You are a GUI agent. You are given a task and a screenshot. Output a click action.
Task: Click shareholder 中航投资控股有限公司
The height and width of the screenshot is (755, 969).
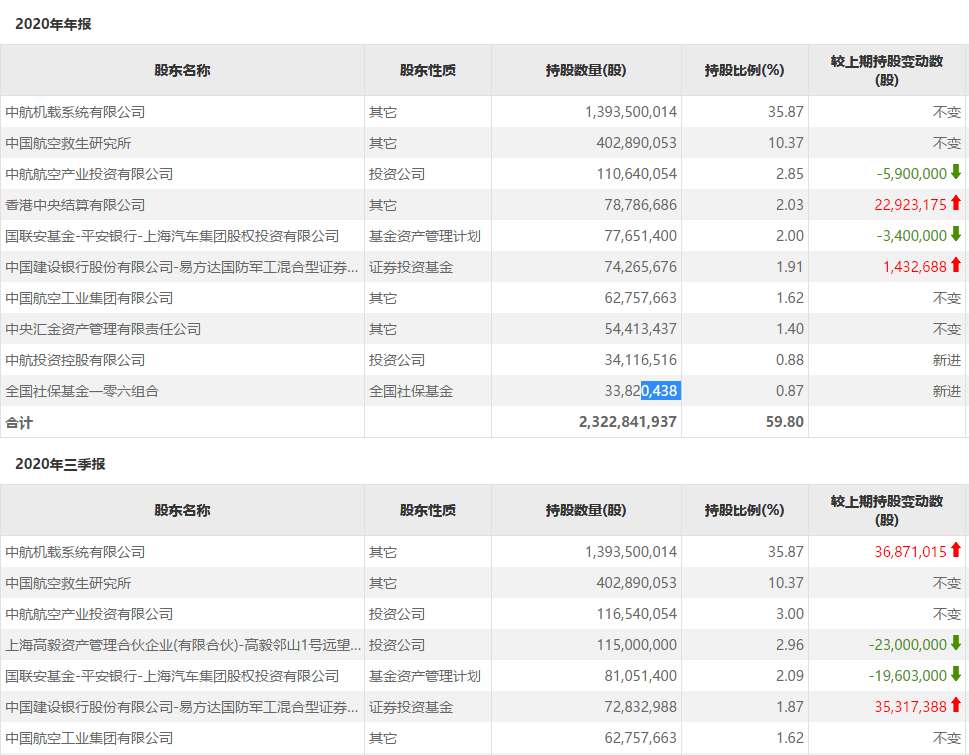pyautogui.click(x=75, y=360)
